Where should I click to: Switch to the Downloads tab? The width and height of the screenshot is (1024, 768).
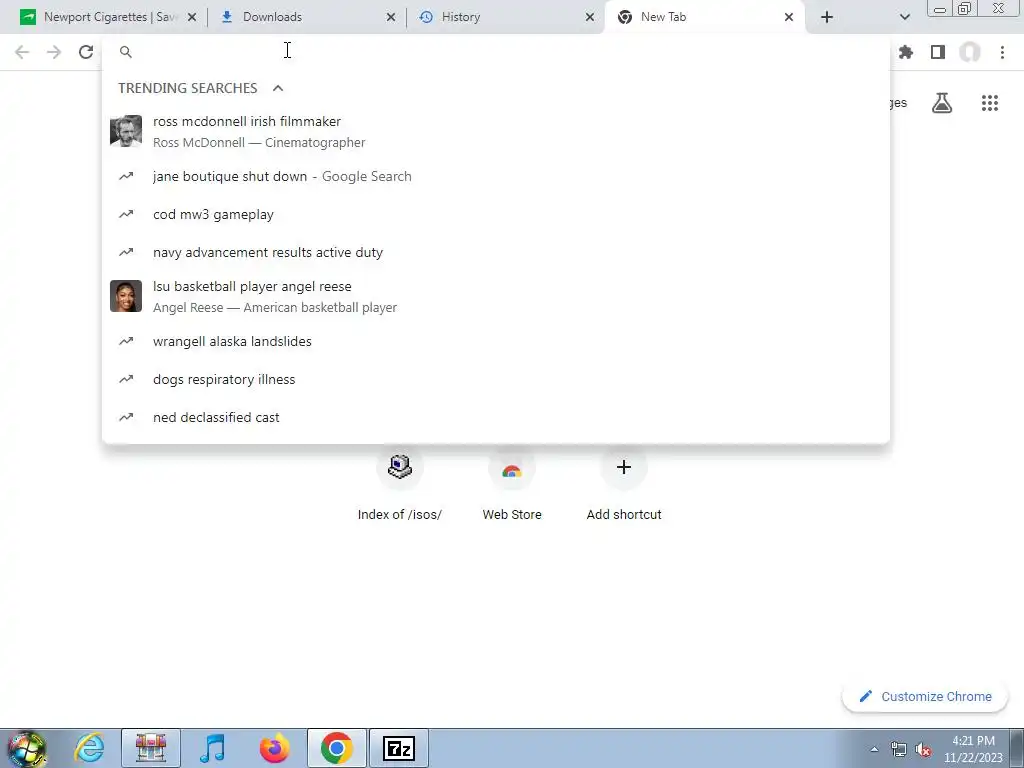(306, 17)
